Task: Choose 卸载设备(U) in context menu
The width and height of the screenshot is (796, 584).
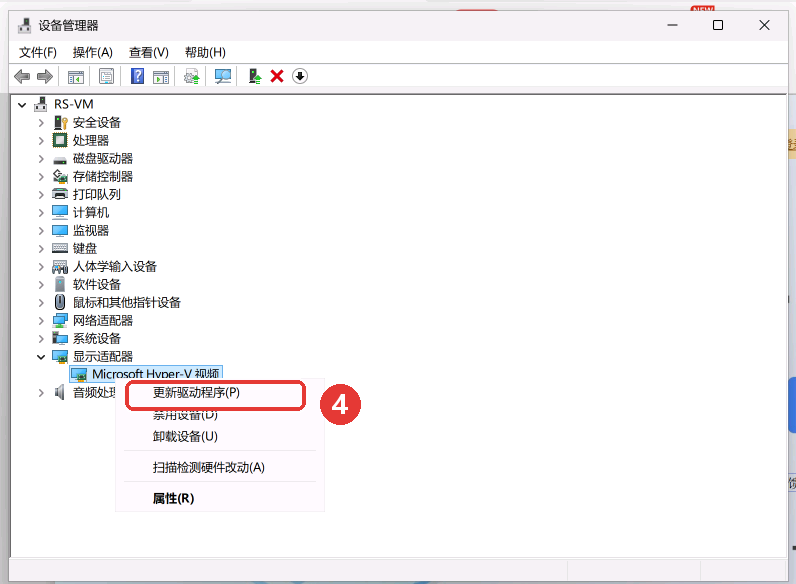Action: click(x=185, y=436)
